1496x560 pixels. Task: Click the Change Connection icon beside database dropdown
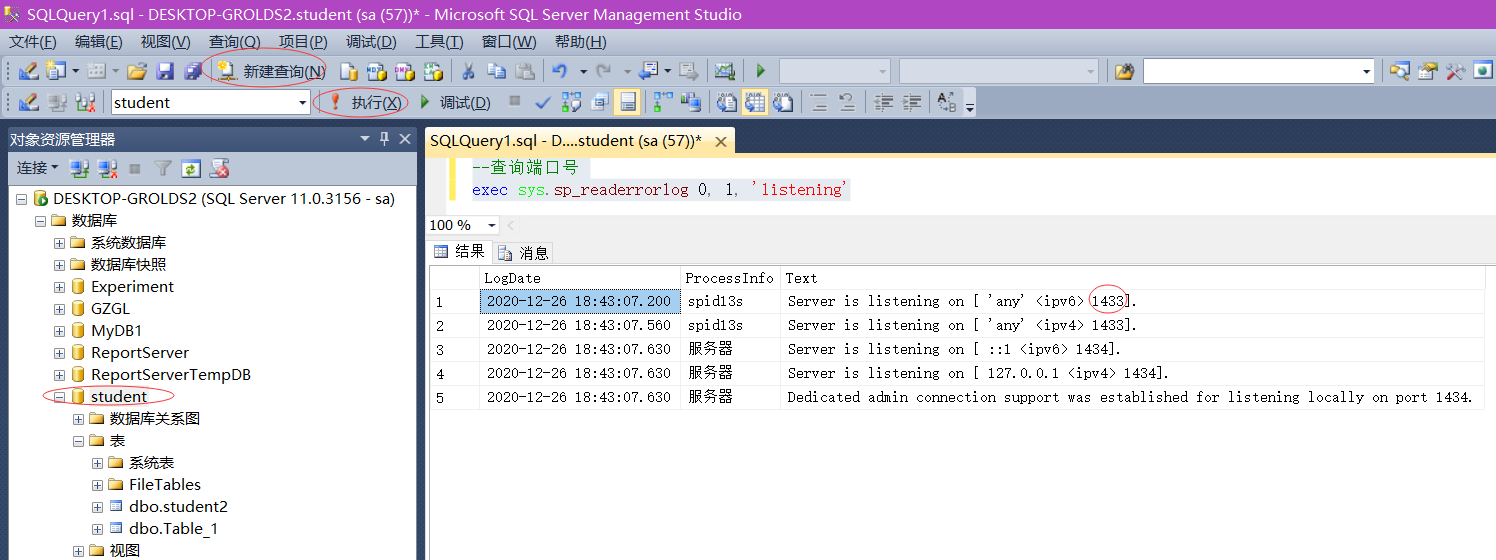pos(86,102)
